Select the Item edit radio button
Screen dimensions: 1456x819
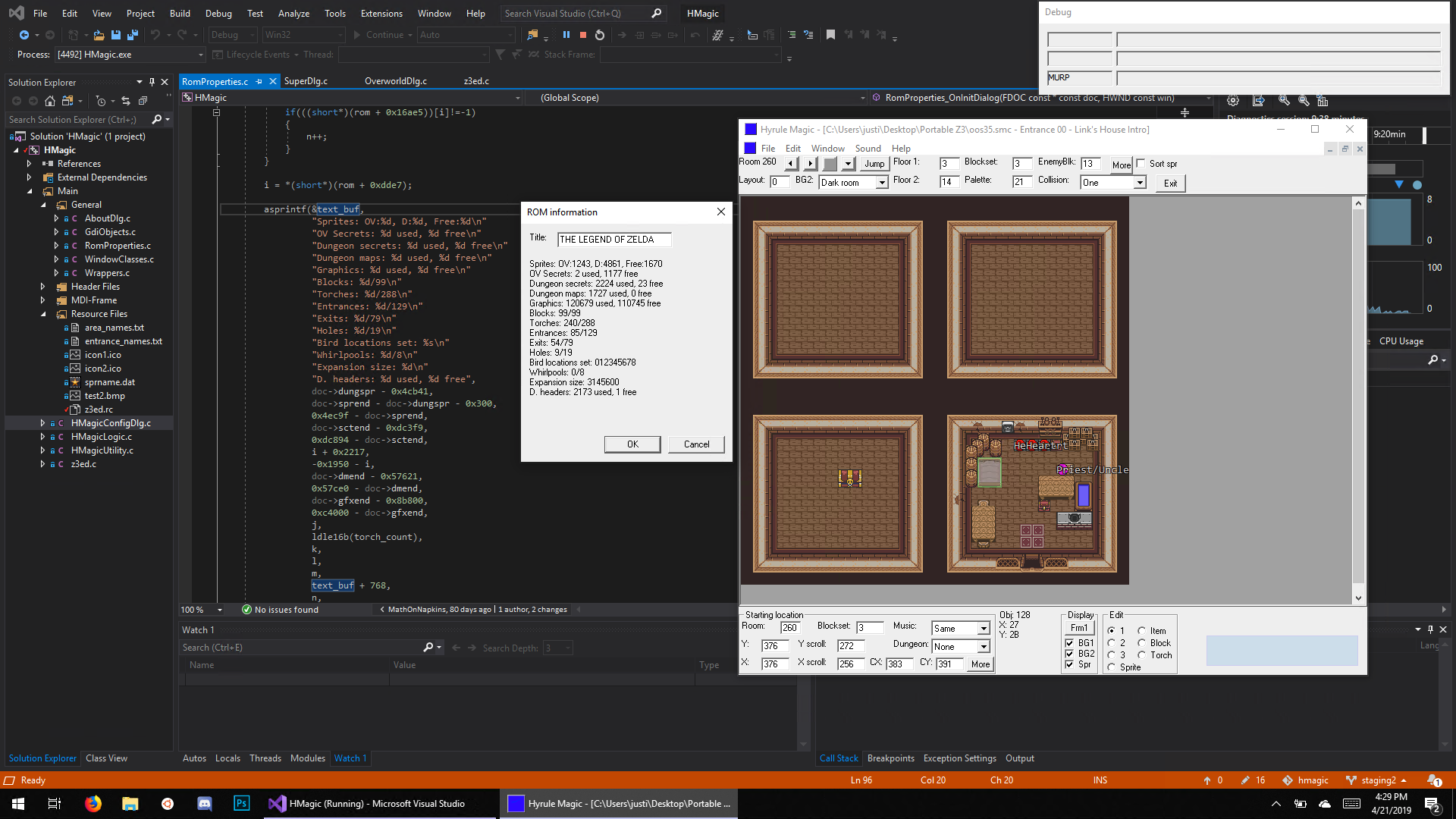[1141, 631]
